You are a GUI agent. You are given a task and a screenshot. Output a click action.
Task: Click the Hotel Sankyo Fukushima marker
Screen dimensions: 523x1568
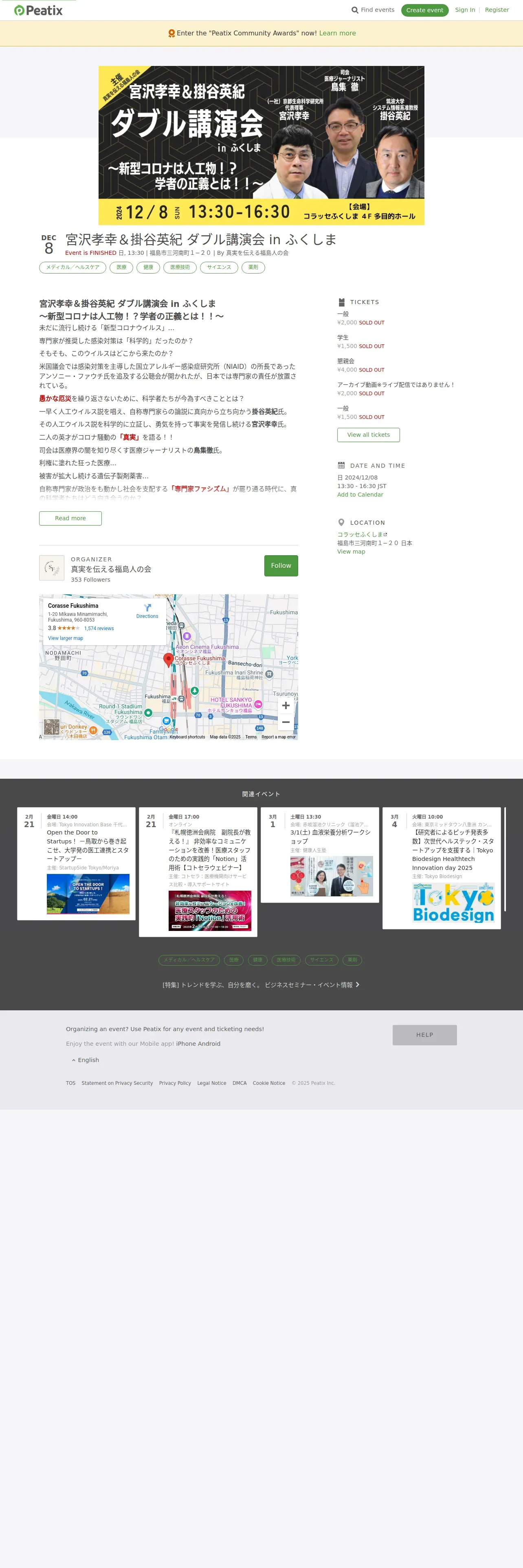tap(258, 704)
